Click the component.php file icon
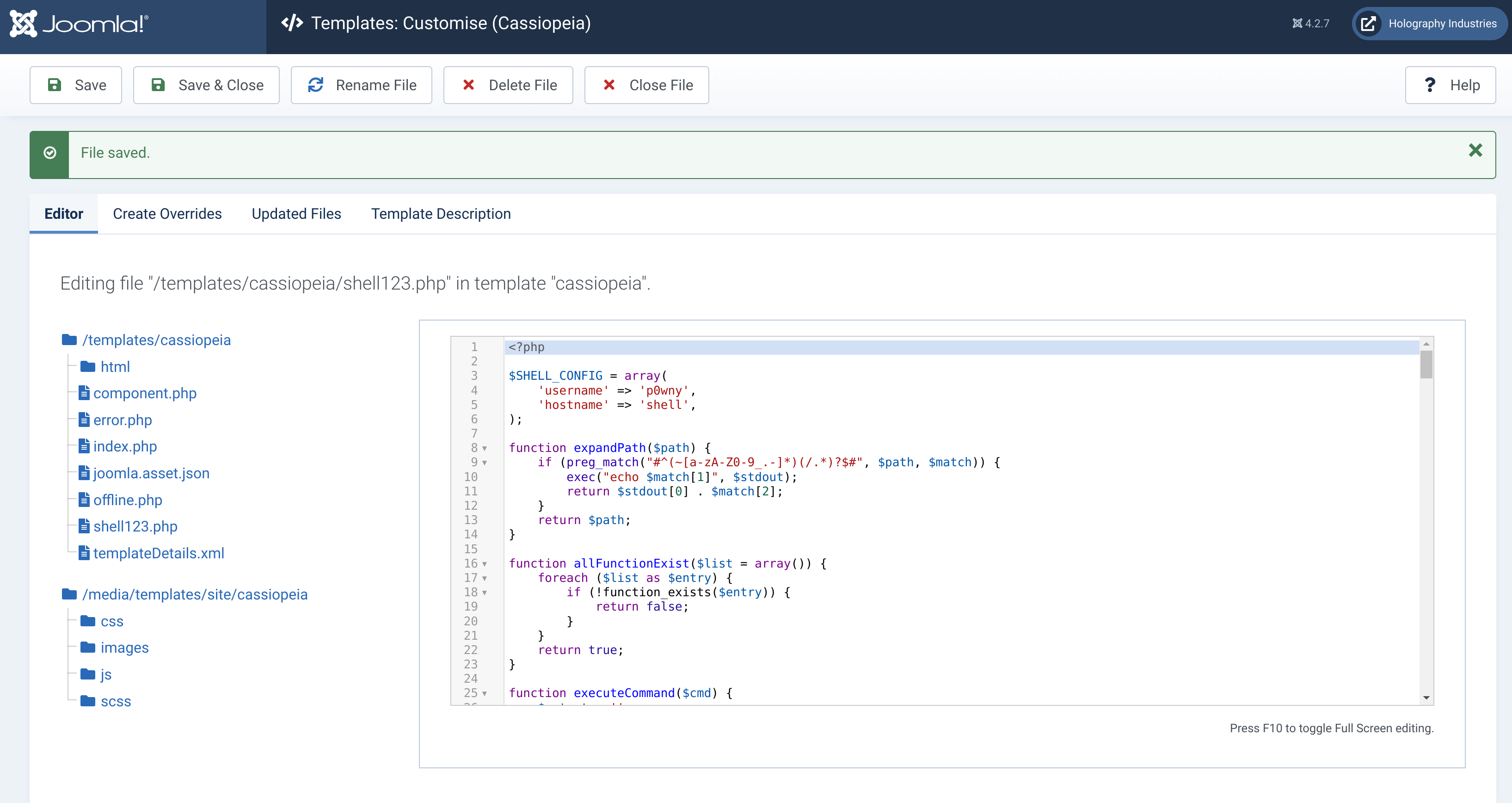This screenshot has height=803, width=1512. (84, 393)
